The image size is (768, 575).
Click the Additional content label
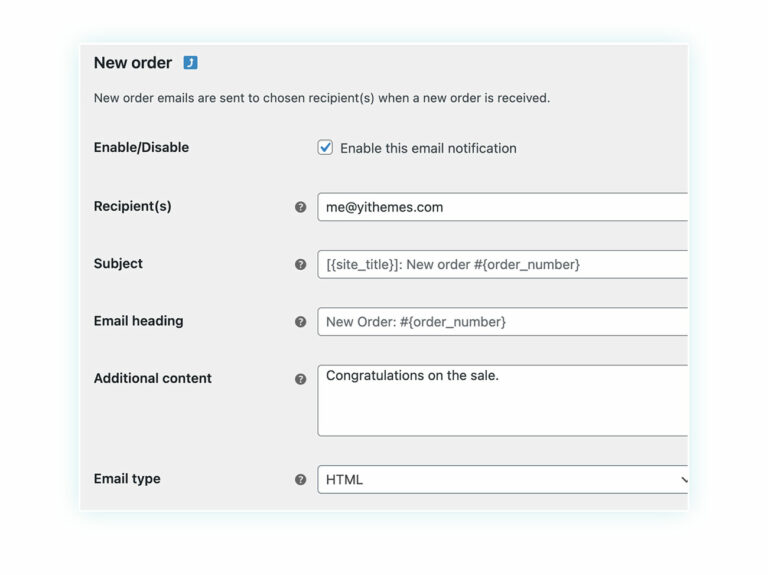(x=152, y=378)
